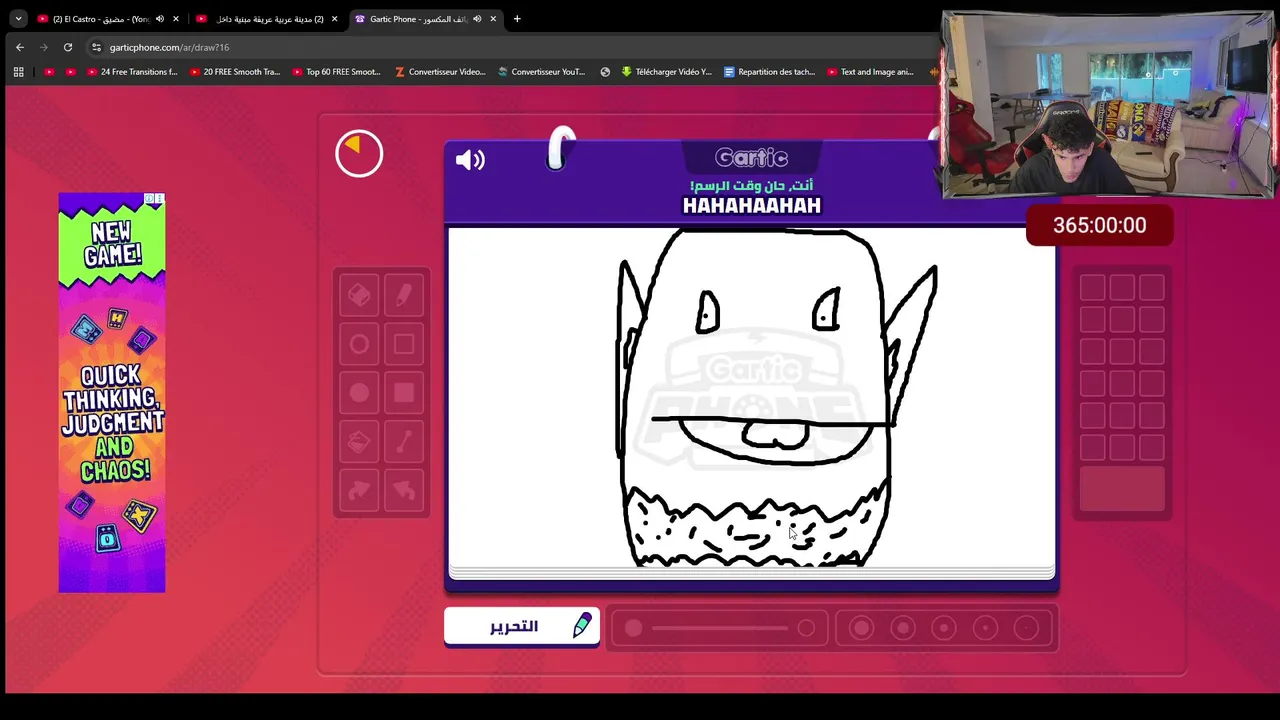Select the middle brush size circle
1280x720 pixels.
pos(944,628)
